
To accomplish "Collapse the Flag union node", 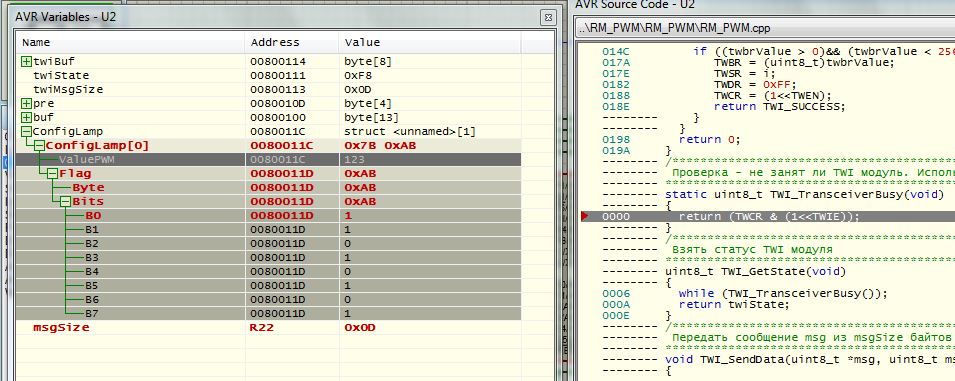I will click(x=52, y=173).
